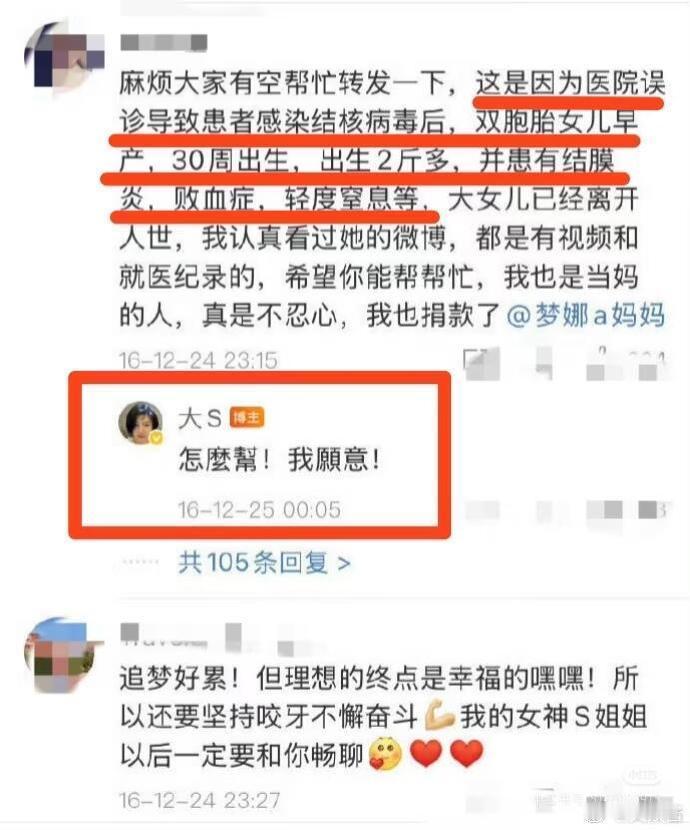
Task: Select 大S's reply text 怎麼幫！我願意！
Action: 280,459
